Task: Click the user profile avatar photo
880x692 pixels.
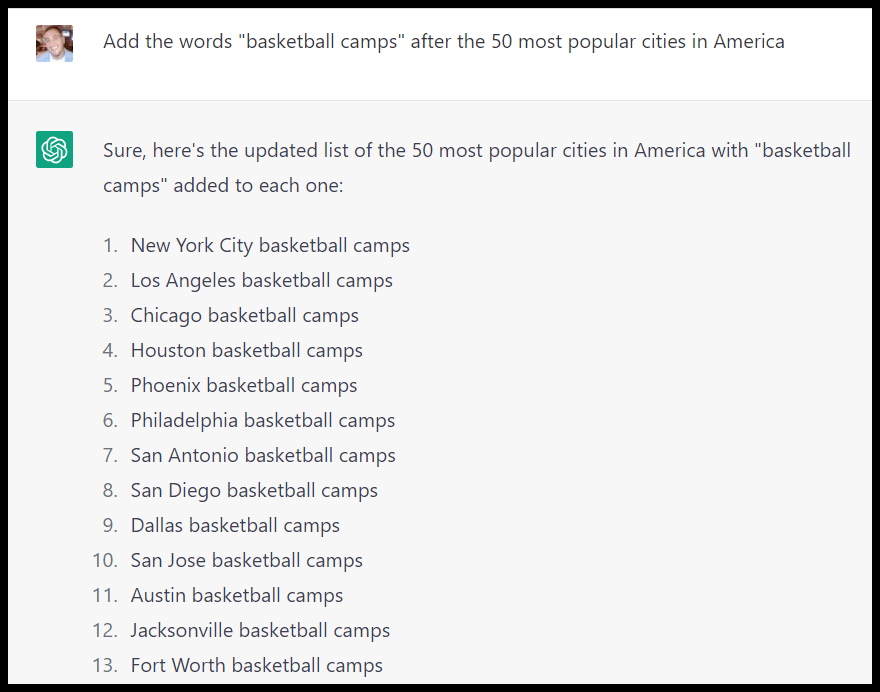Action: (54, 43)
